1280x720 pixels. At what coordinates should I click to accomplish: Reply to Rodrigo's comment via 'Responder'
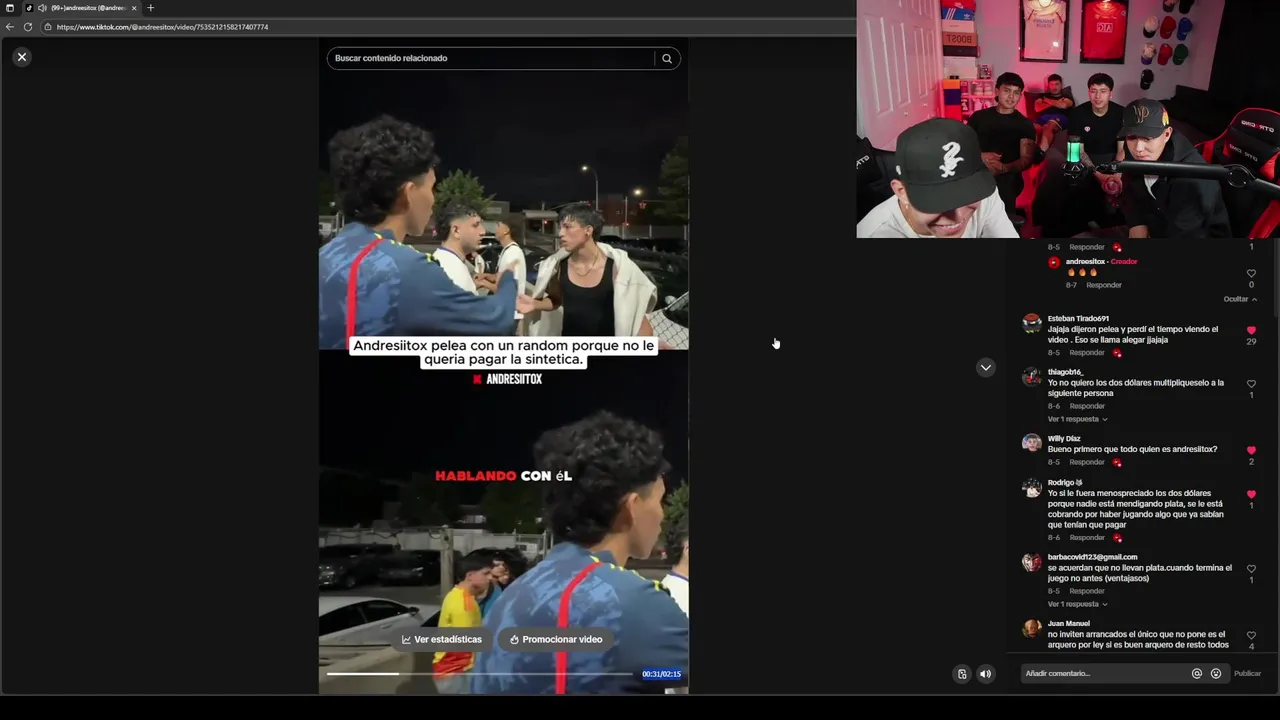click(1087, 538)
